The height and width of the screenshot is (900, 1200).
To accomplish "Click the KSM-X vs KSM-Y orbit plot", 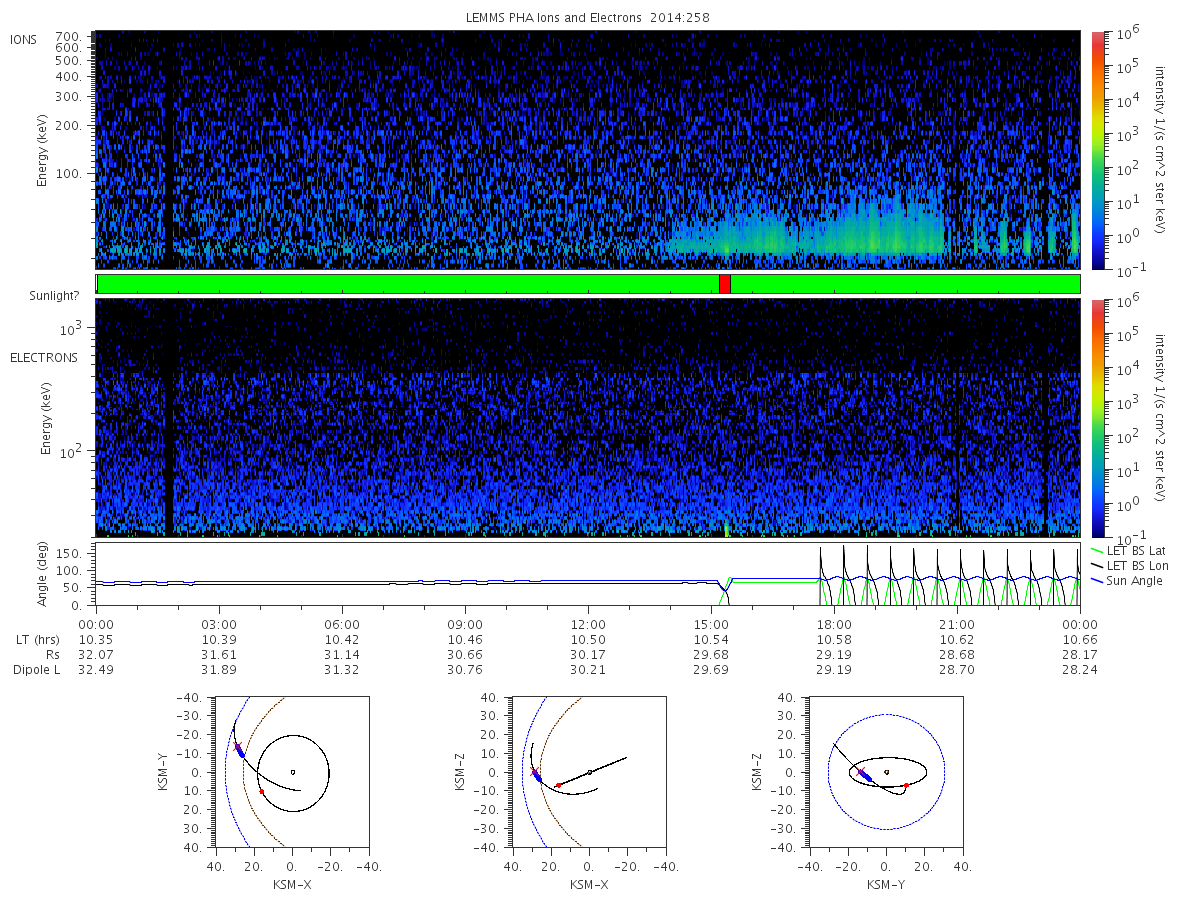I will click(291, 771).
